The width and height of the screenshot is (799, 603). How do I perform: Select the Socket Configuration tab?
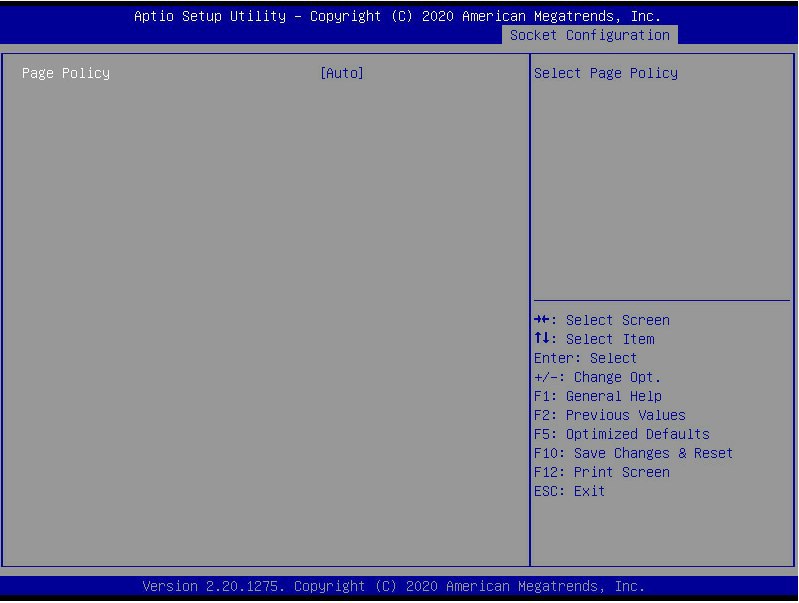[x=590, y=35]
